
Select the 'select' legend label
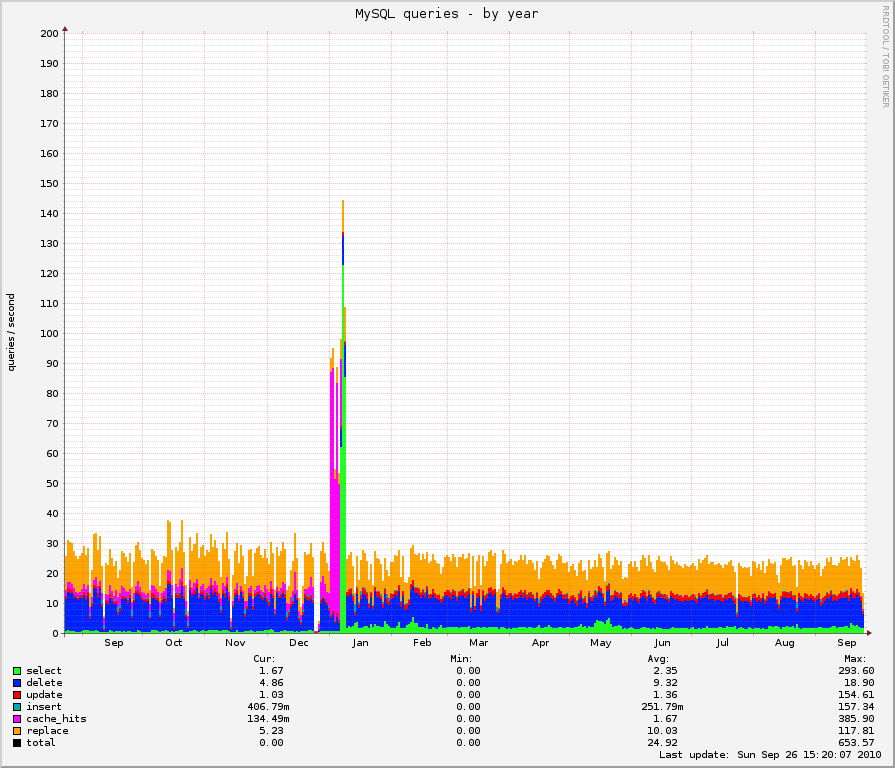(43, 671)
